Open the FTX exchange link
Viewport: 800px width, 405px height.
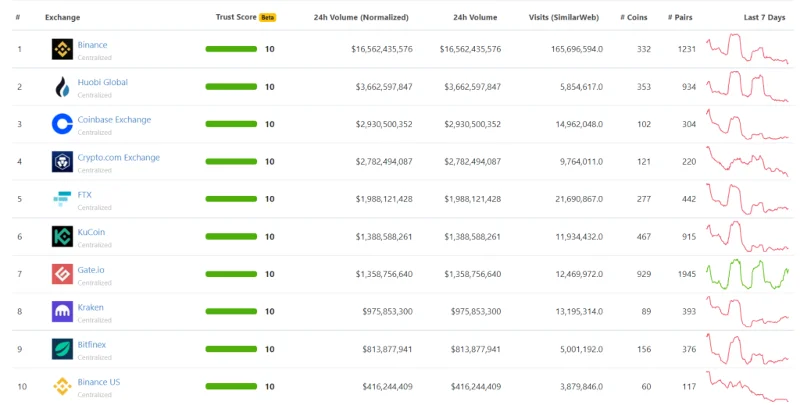85,195
